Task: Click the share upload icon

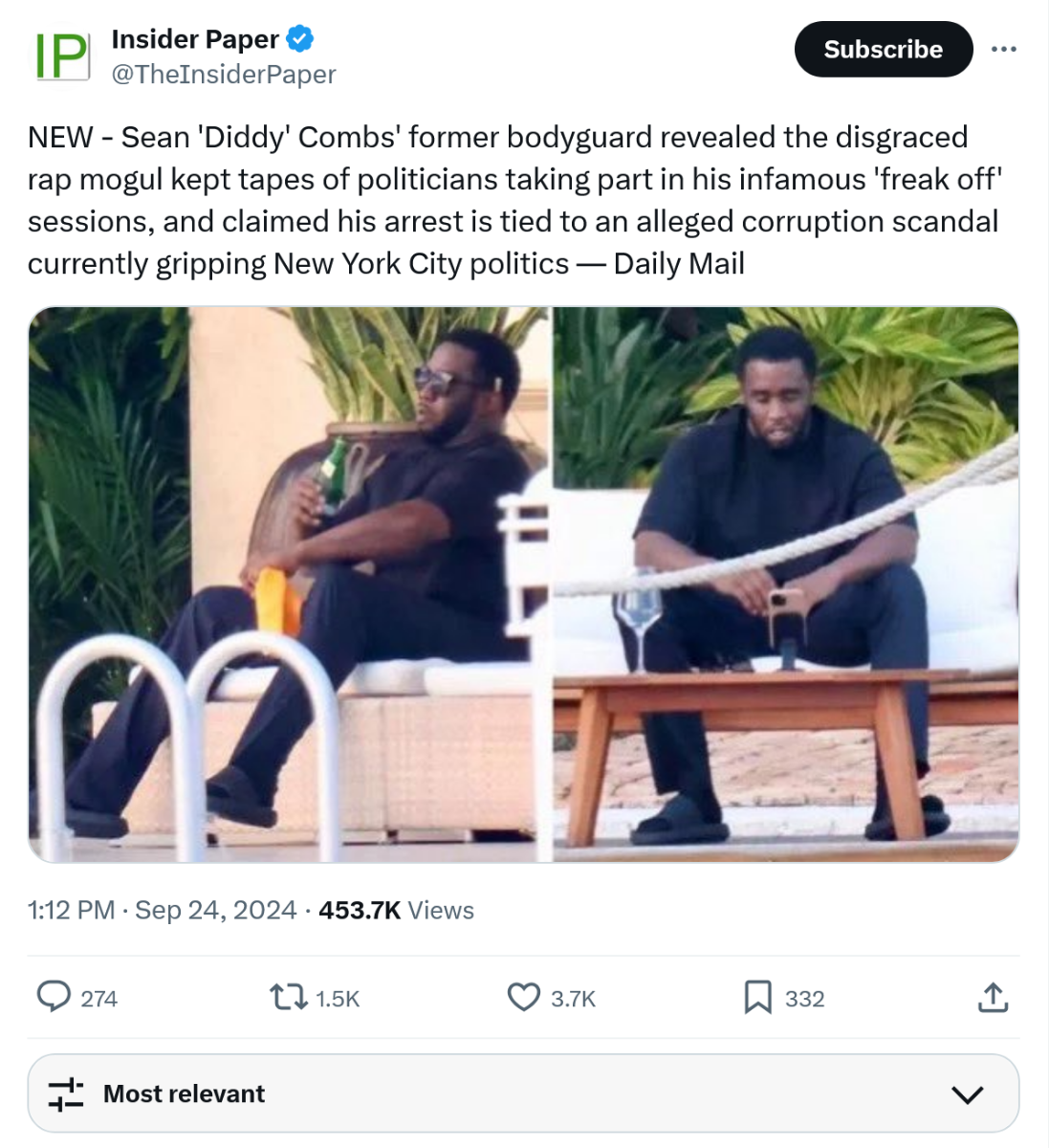Action: pyautogui.click(x=993, y=998)
